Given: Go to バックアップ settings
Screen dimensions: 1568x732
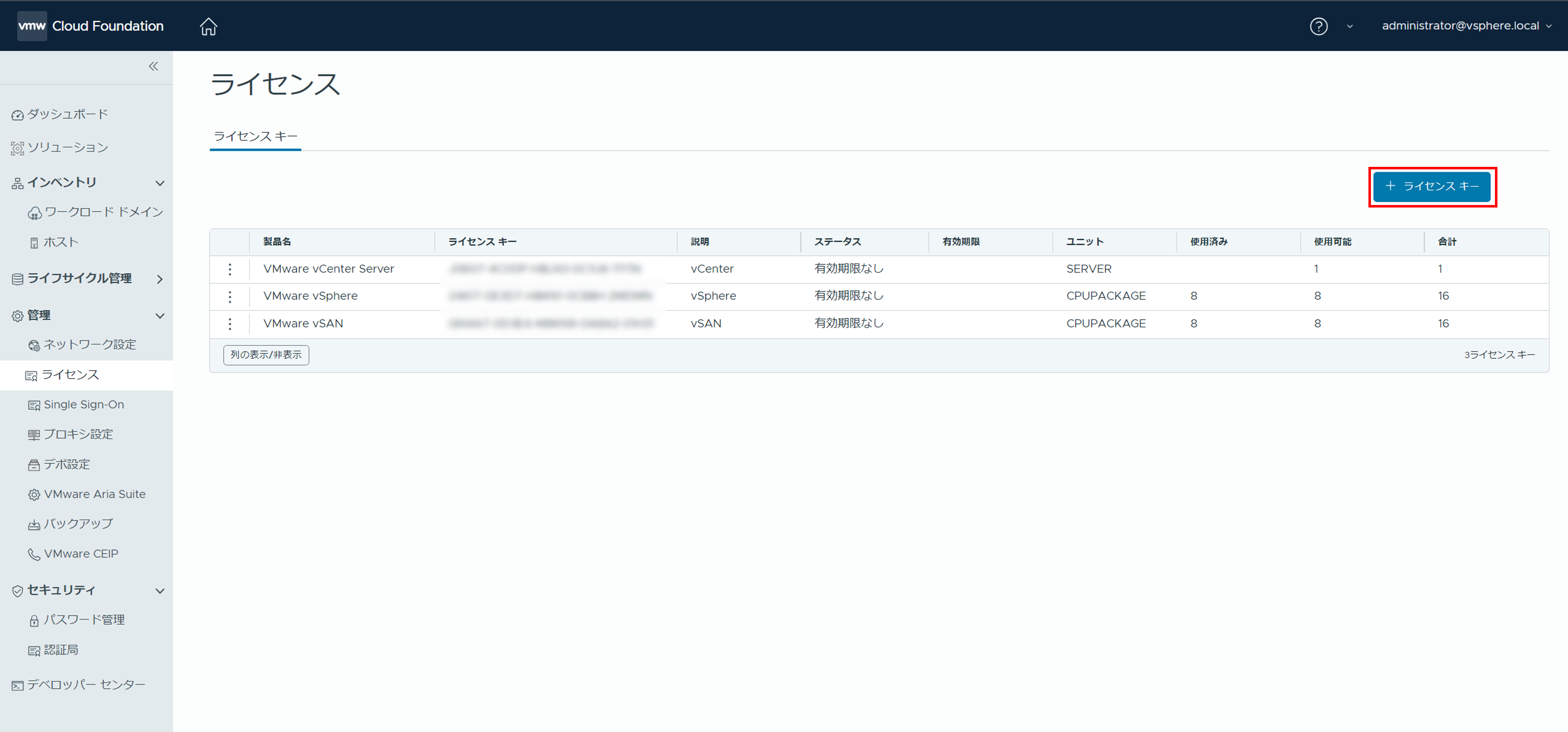Looking at the screenshot, I should (78, 524).
